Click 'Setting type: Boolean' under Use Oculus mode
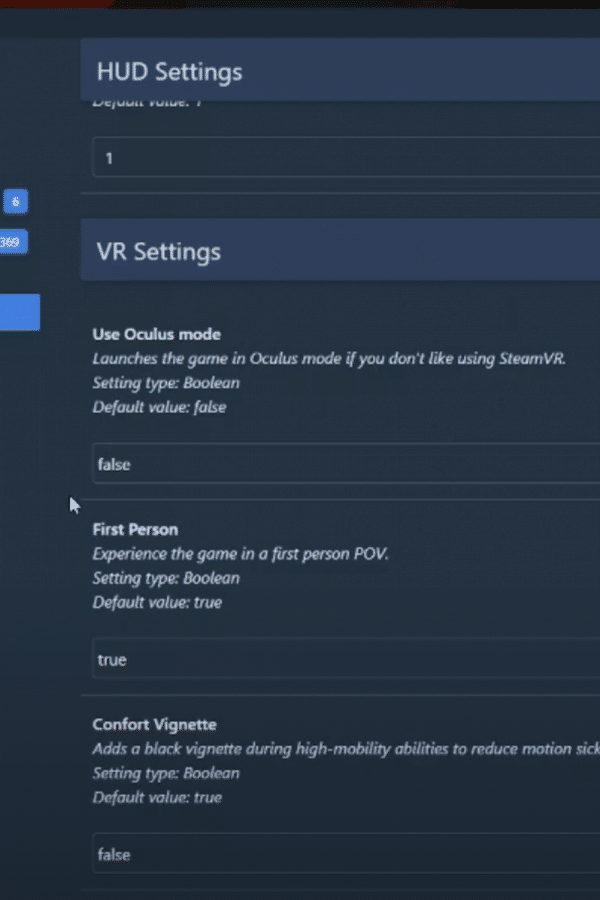The width and height of the screenshot is (600, 900). [x=166, y=383]
